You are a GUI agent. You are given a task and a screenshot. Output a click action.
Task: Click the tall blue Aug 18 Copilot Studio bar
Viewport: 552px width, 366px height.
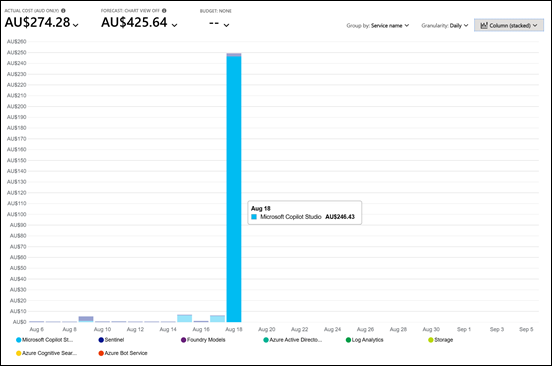coord(234,189)
